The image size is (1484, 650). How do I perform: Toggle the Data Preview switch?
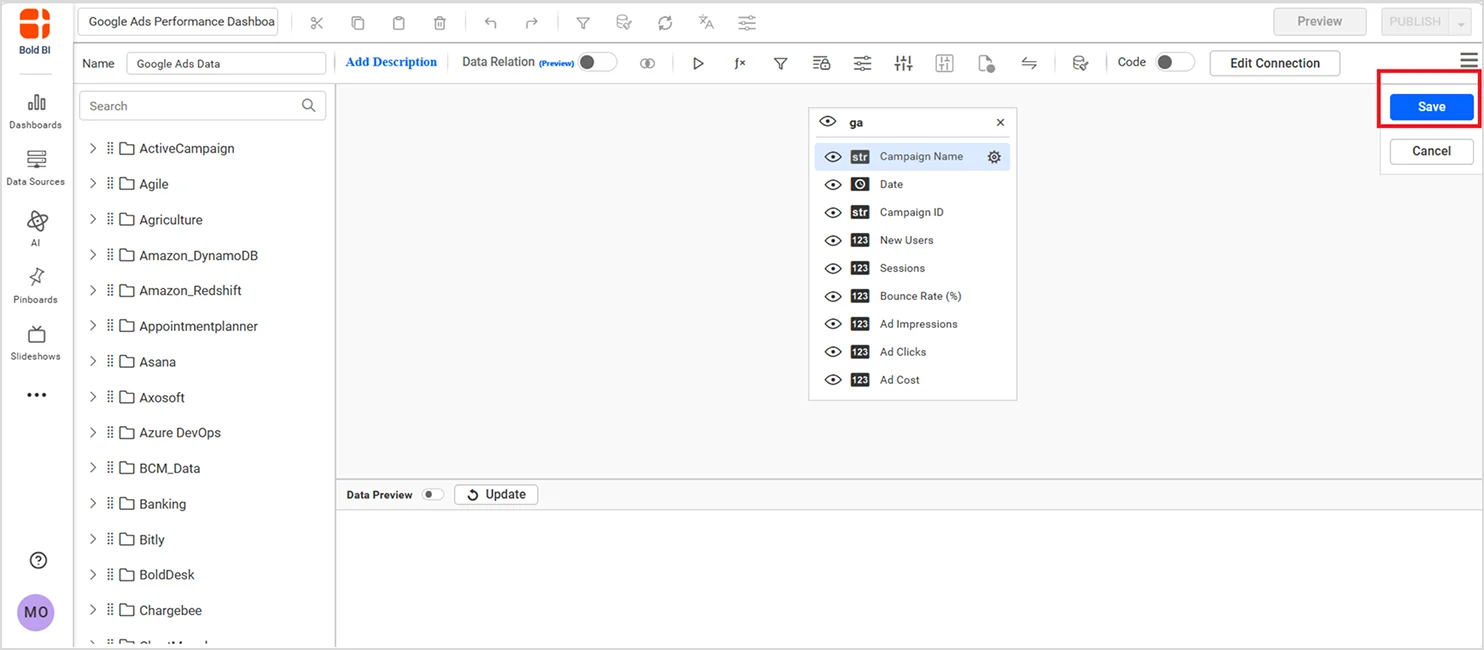432,494
